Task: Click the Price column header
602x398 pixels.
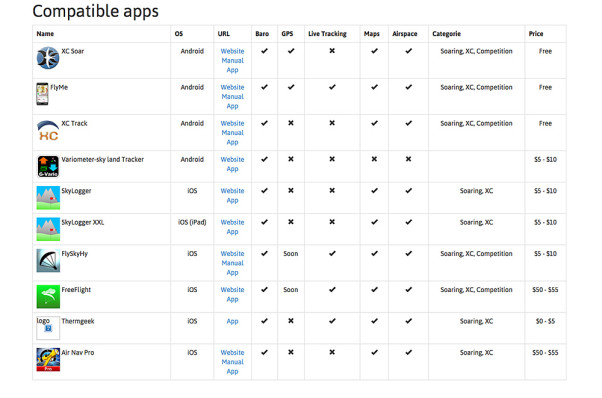Action: pos(536,34)
